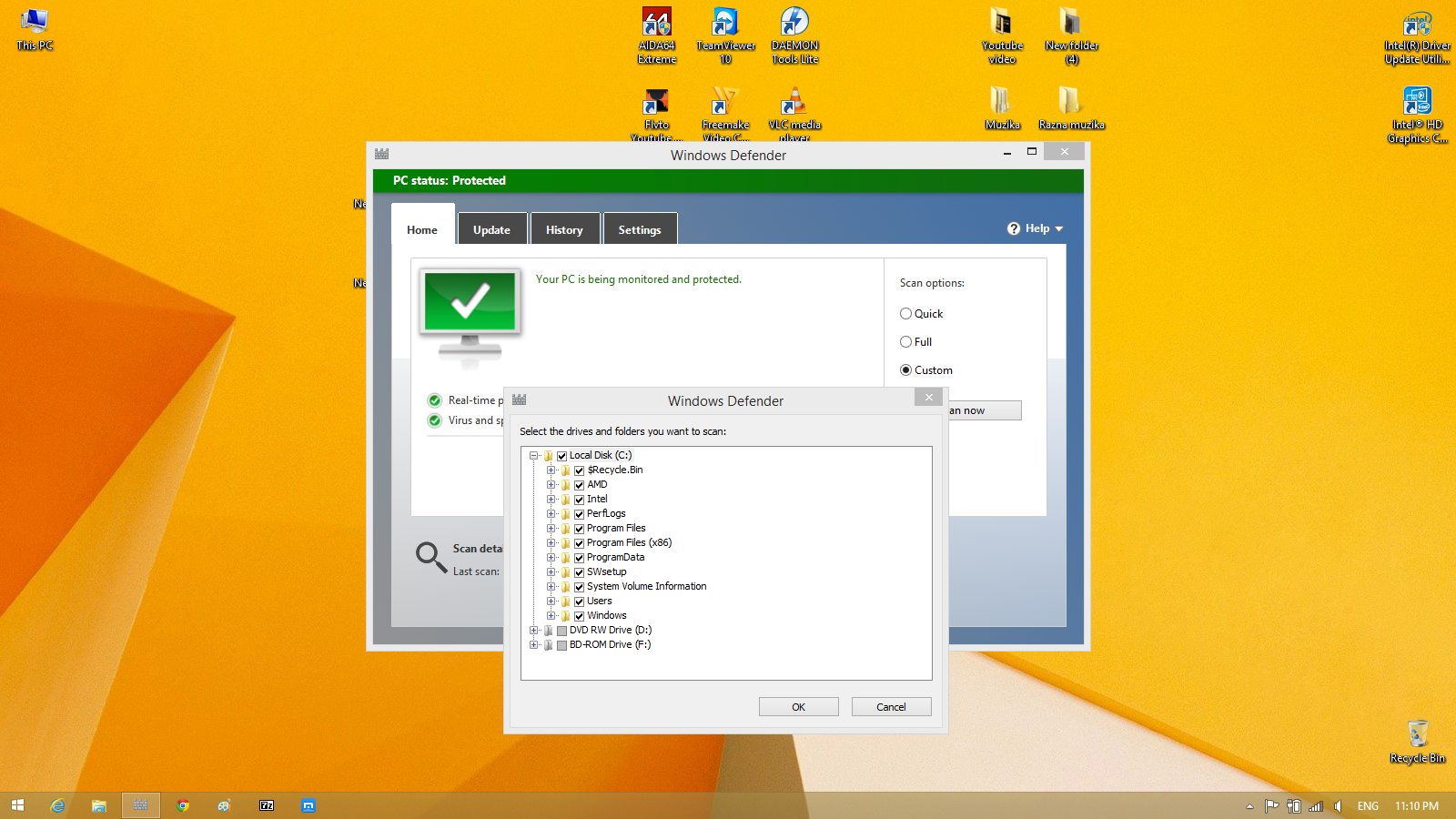Close the drive selection dialog
Viewport: 1456px width, 819px height.
(928, 398)
